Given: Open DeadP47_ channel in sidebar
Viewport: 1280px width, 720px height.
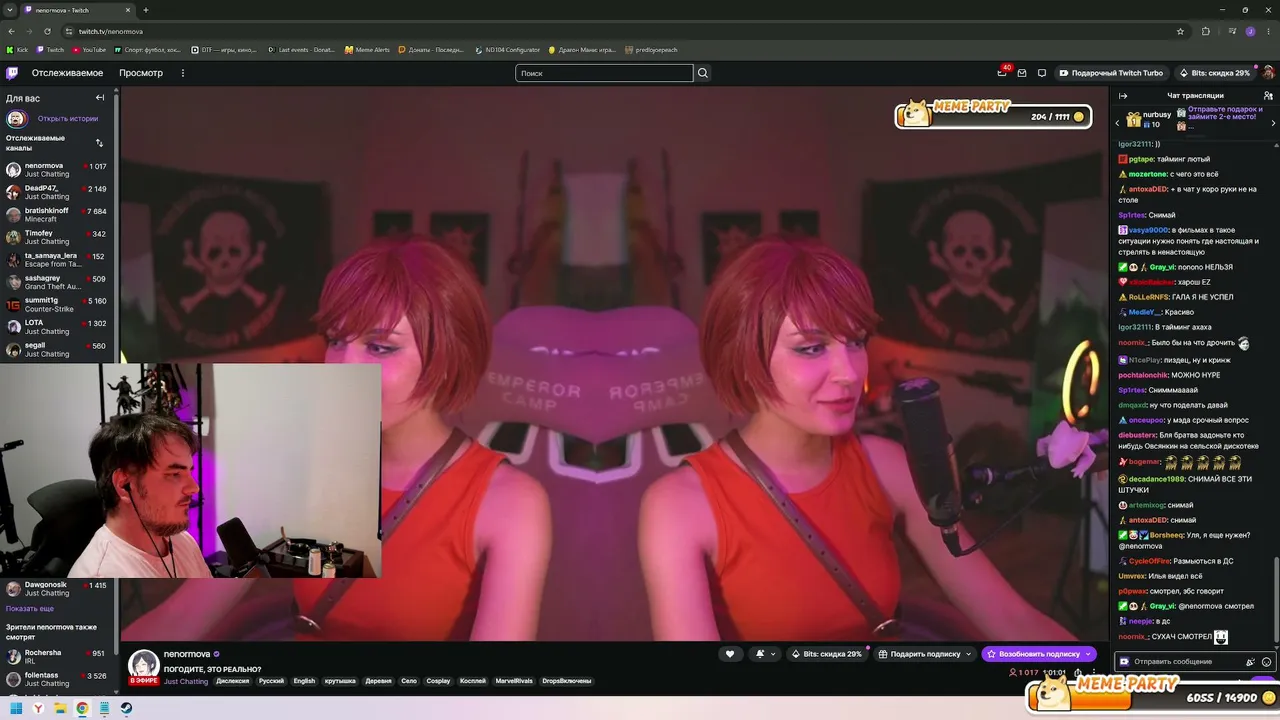Looking at the screenshot, I should coord(56,192).
